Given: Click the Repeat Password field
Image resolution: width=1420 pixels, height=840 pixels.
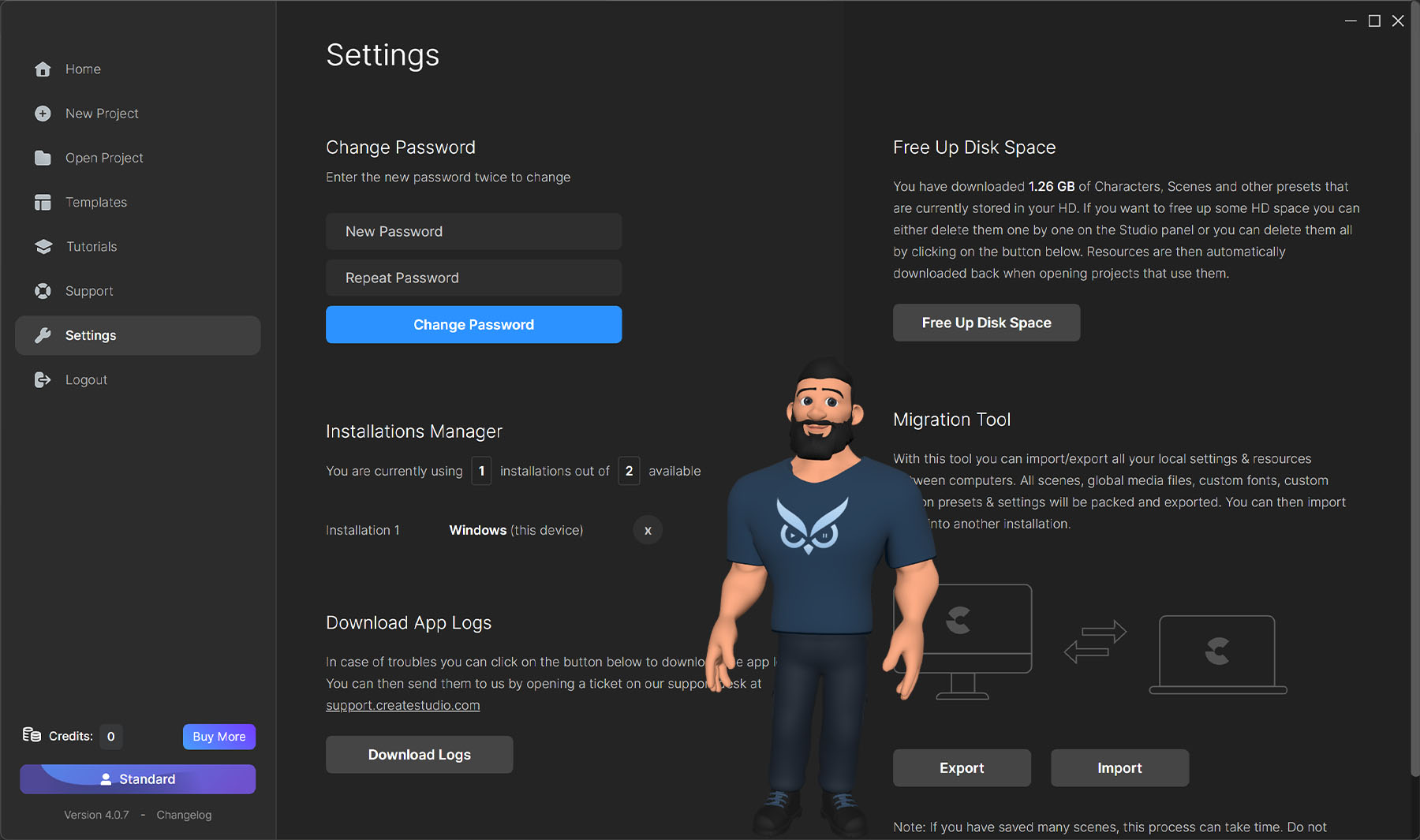Looking at the screenshot, I should tap(473, 278).
